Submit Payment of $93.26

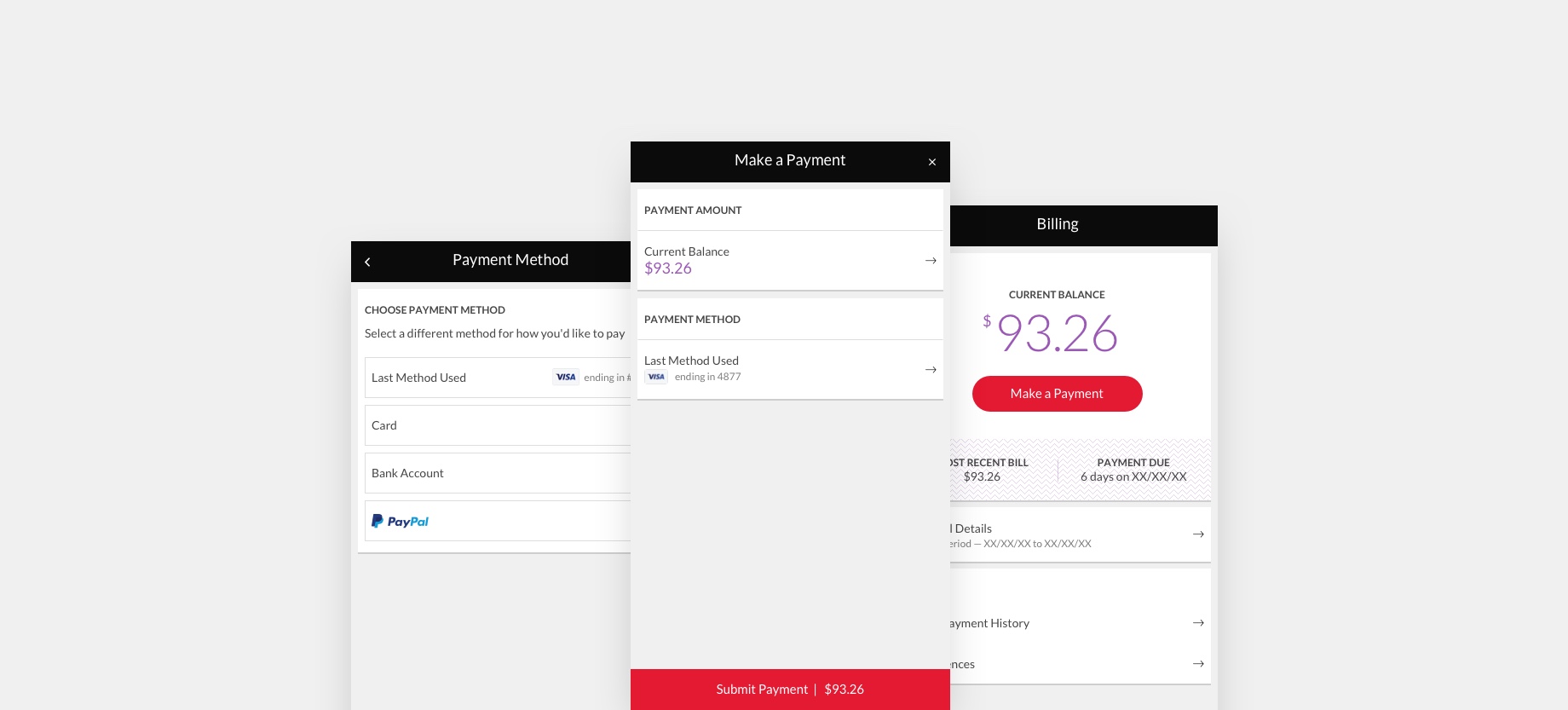[x=790, y=690]
